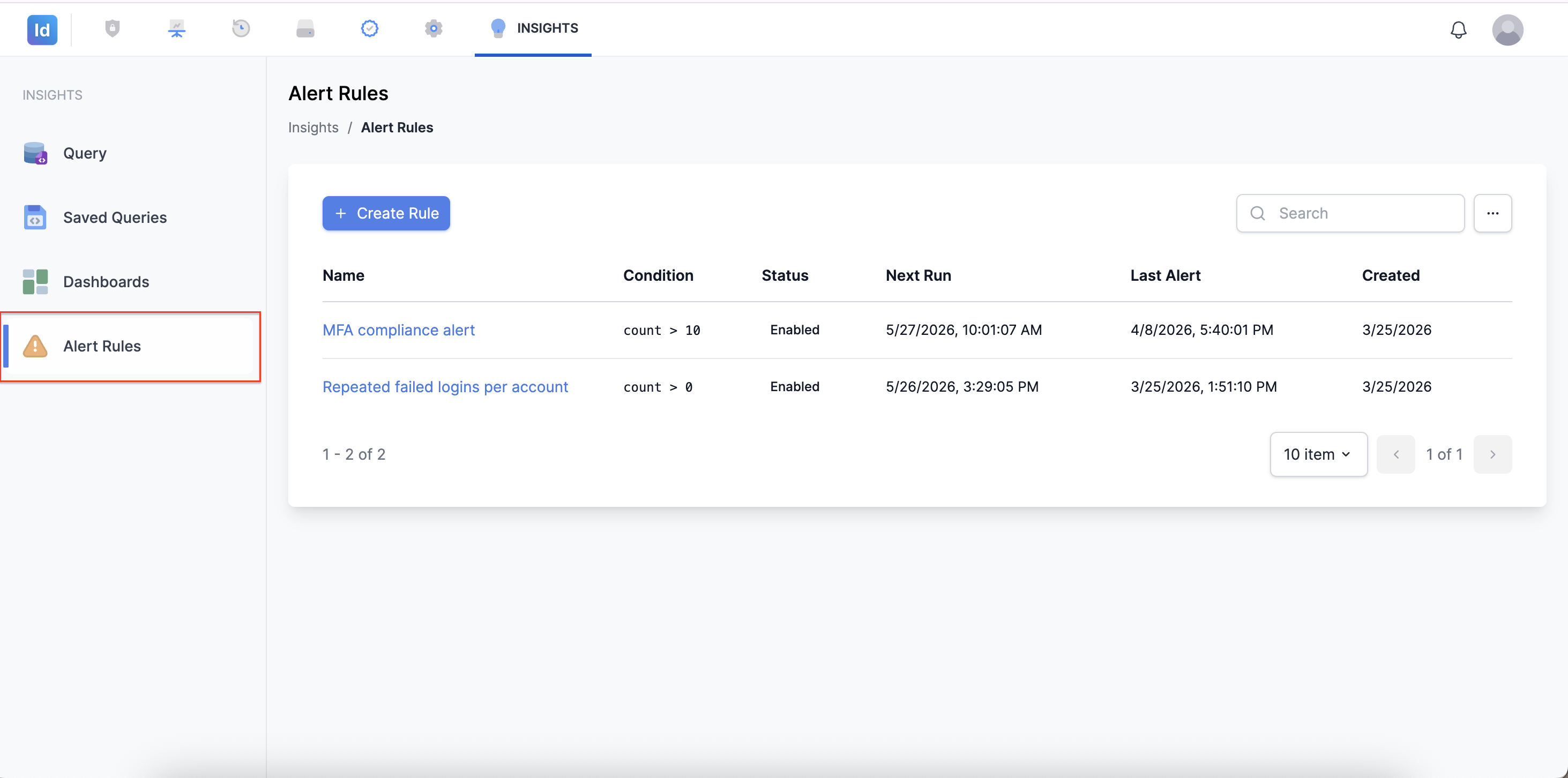This screenshot has height=778, width=1568.
Task: Go to the next page arrow
Action: coord(1492,454)
